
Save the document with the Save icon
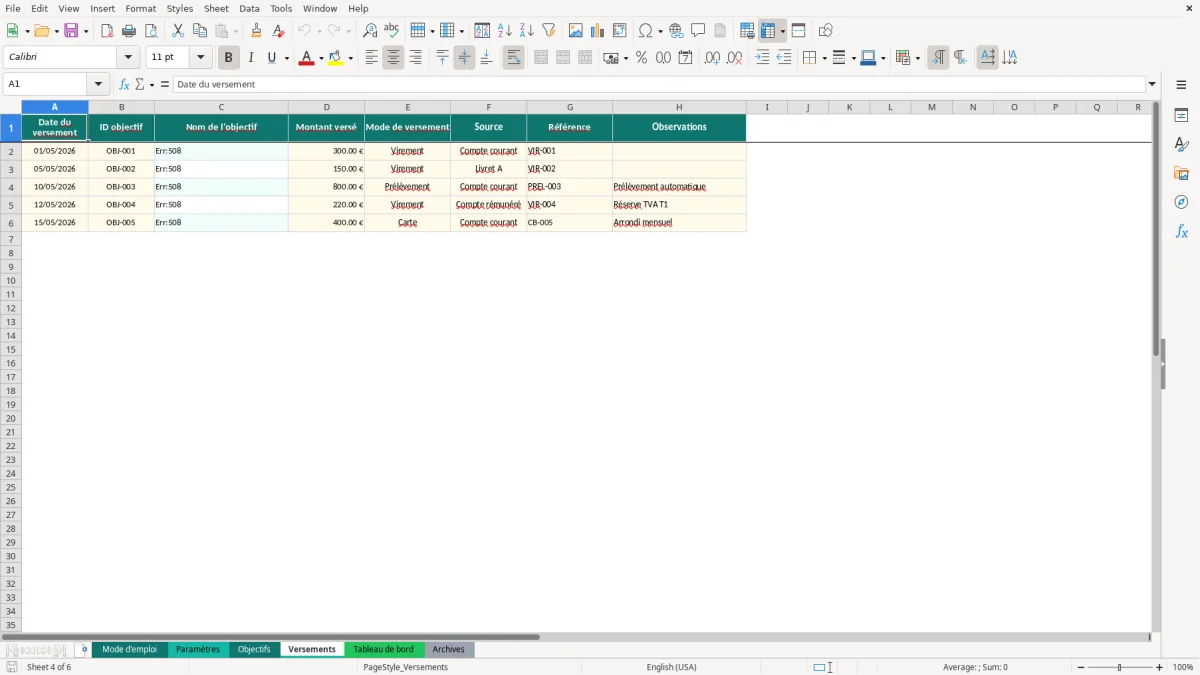[x=71, y=31]
